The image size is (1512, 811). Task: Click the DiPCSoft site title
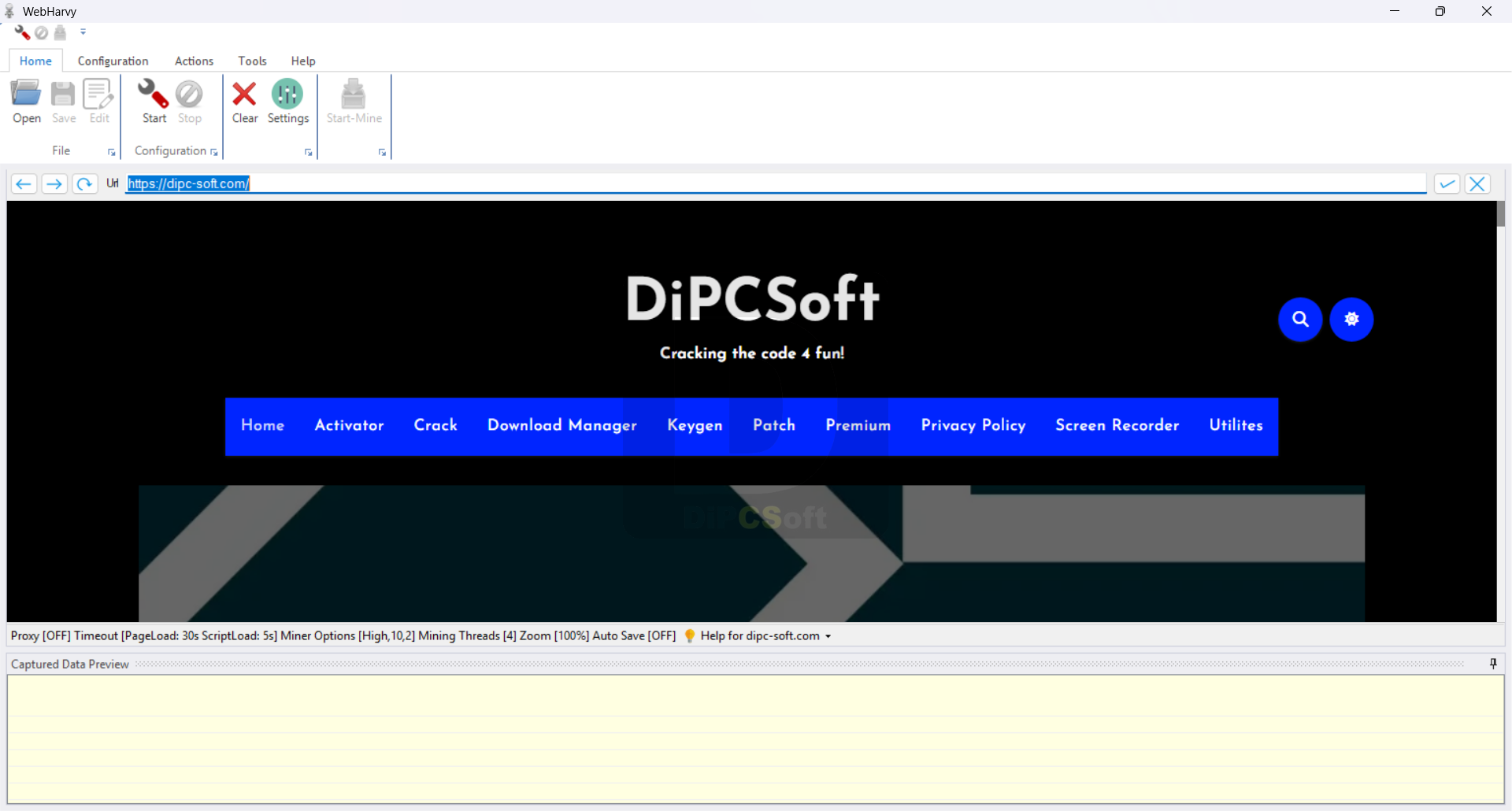[752, 299]
